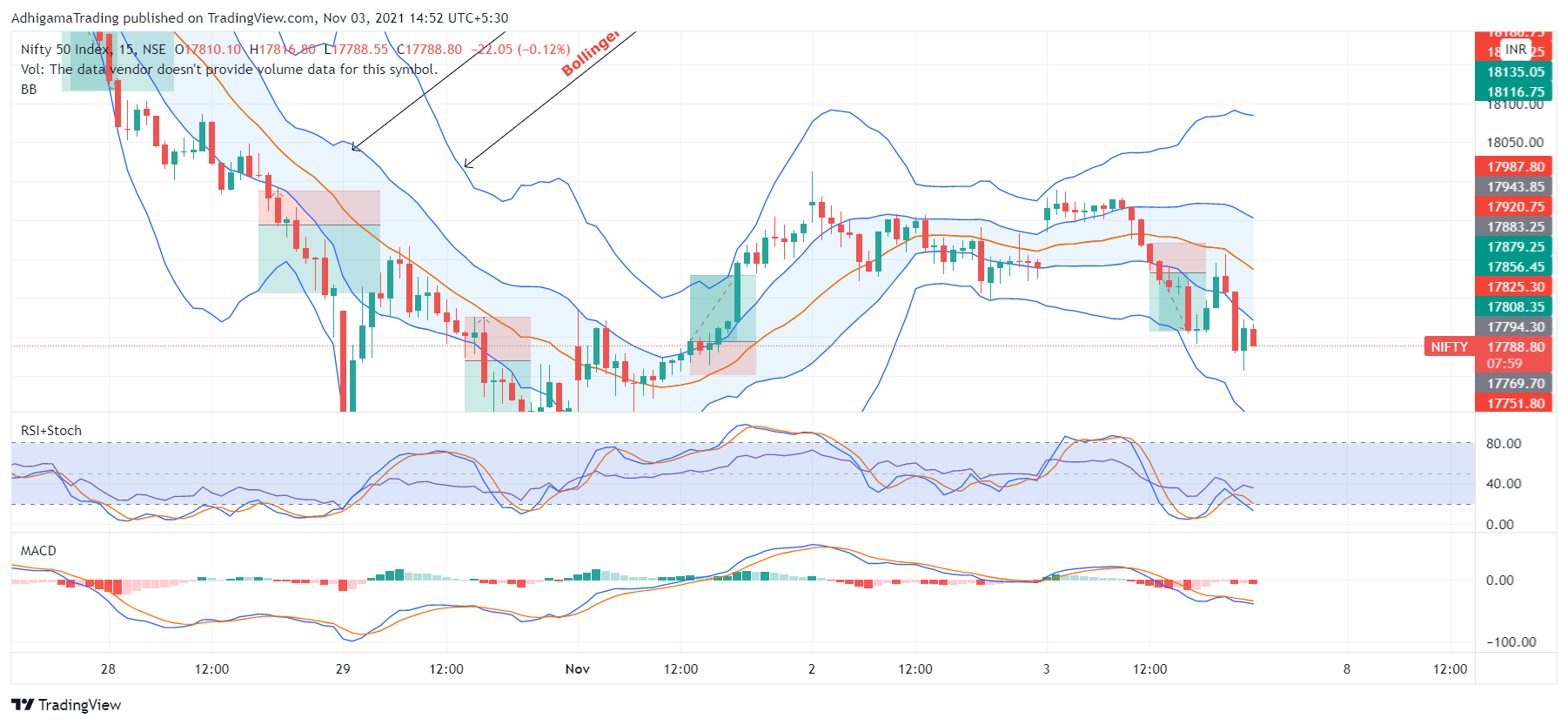Click the 28 date on time axis
Viewport: 1568px width, 725px height.
108,669
